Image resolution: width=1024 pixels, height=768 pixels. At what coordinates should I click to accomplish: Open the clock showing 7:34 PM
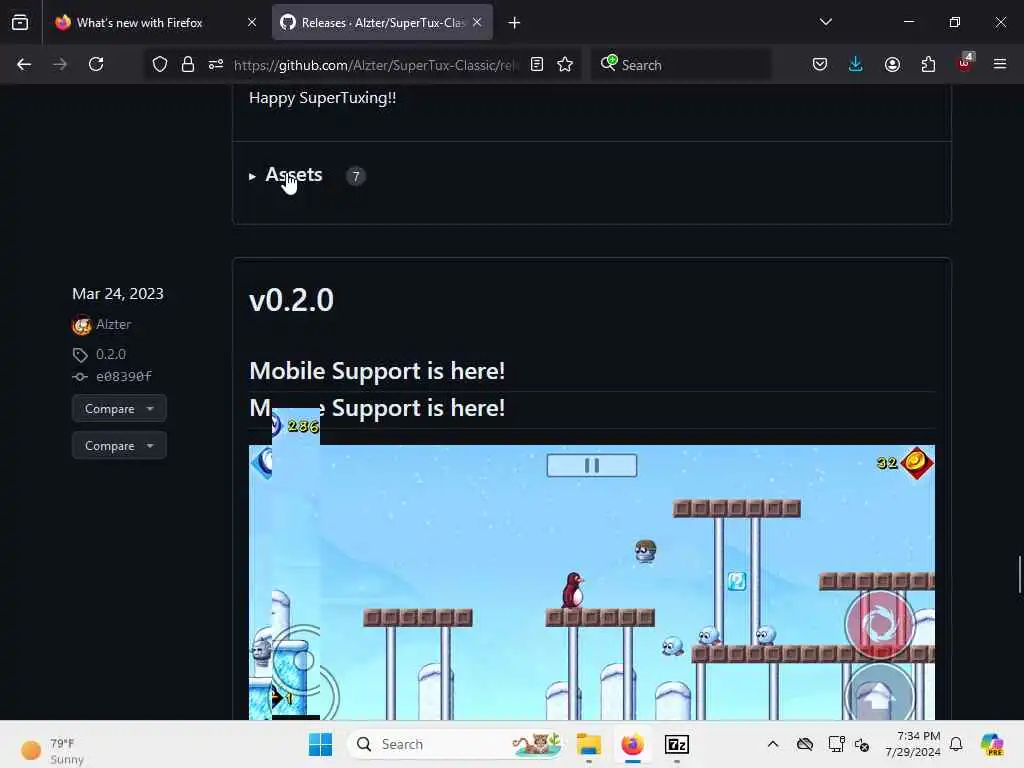tap(912, 744)
